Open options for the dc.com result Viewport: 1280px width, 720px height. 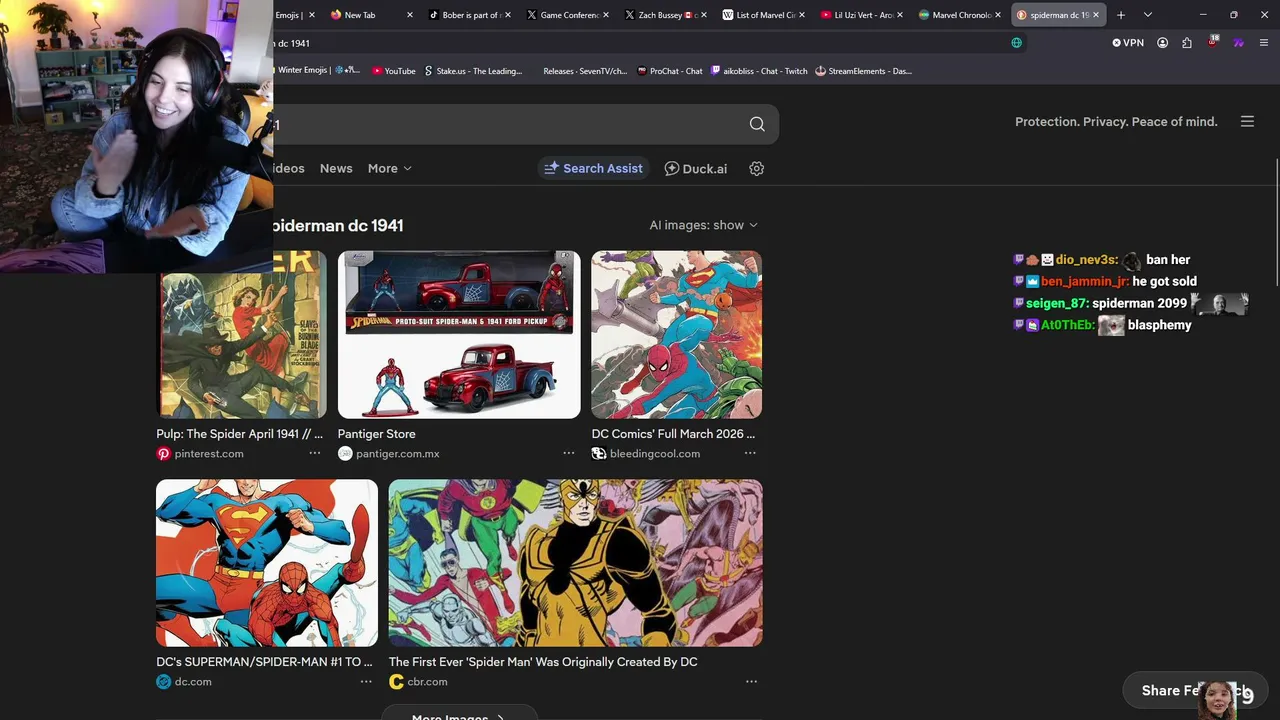(366, 682)
